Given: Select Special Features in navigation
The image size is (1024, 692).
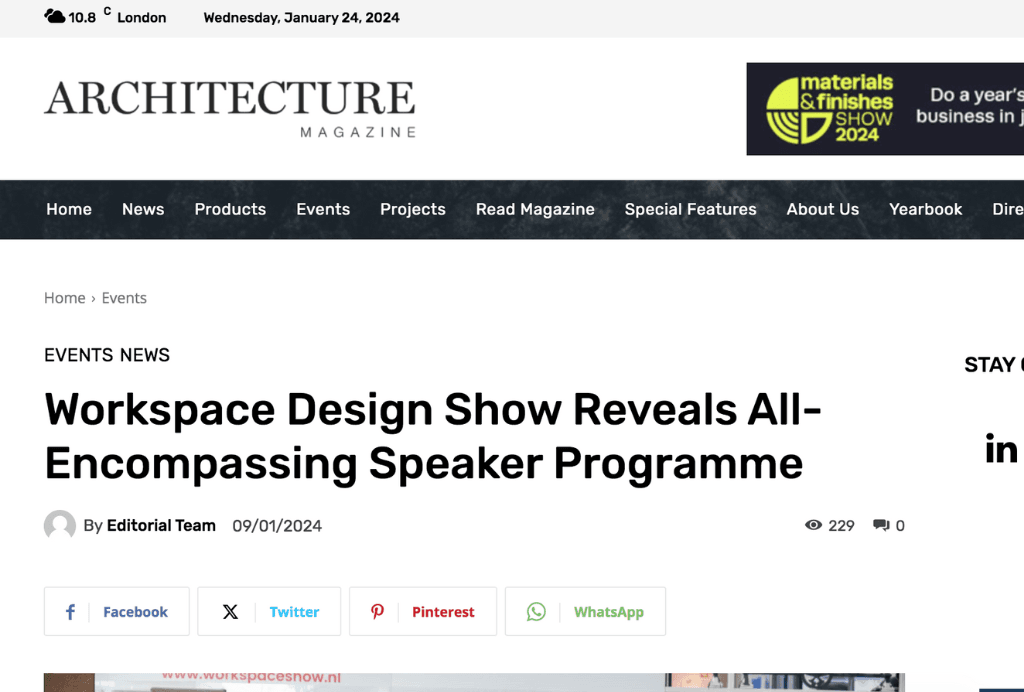Looking at the screenshot, I should click(x=690, y=209).
